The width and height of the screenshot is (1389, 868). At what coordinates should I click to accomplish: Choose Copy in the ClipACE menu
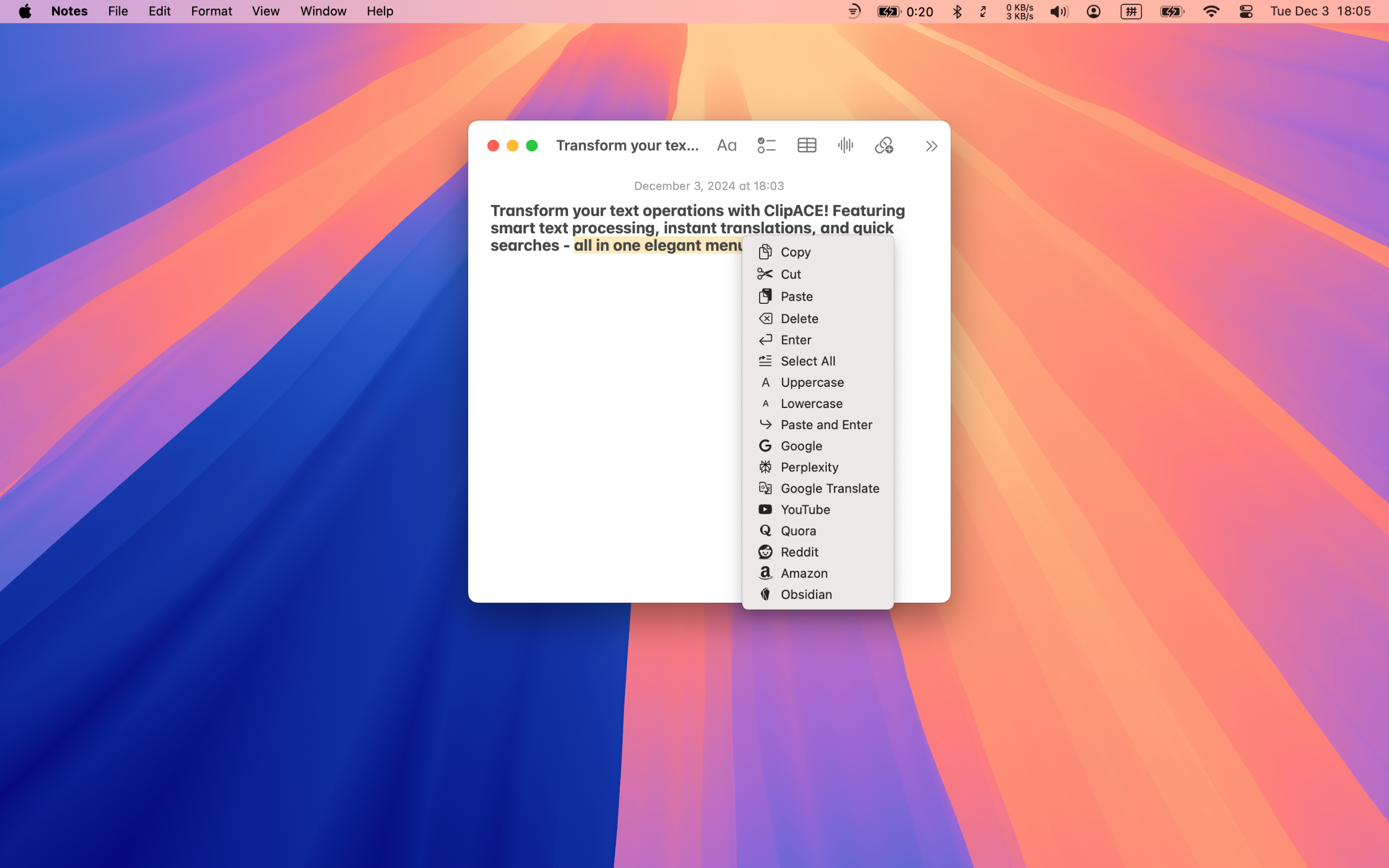pyautogui.click(x=817, y=252)
